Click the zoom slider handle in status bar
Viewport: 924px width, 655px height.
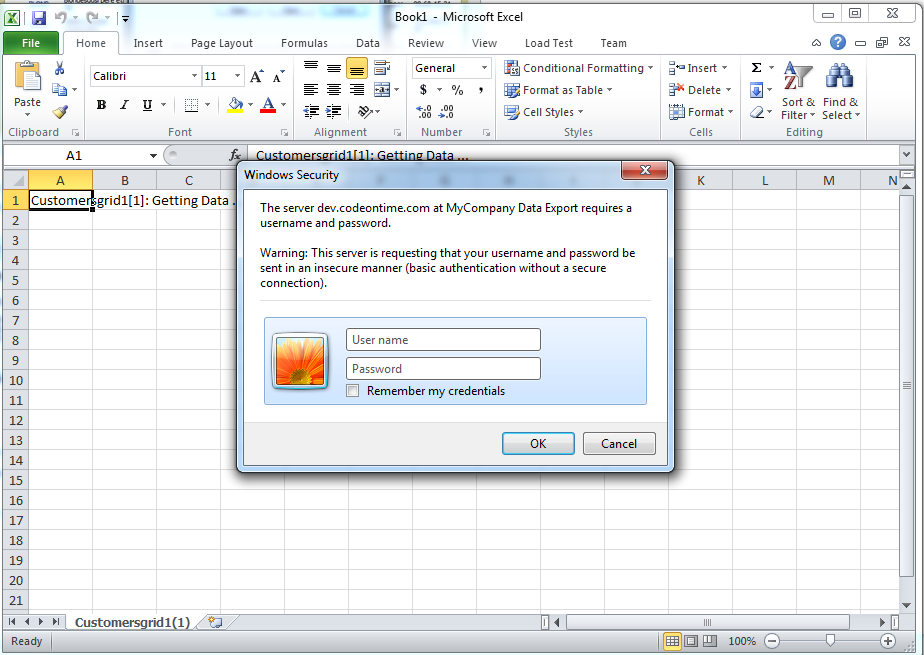tap(830, 640)
